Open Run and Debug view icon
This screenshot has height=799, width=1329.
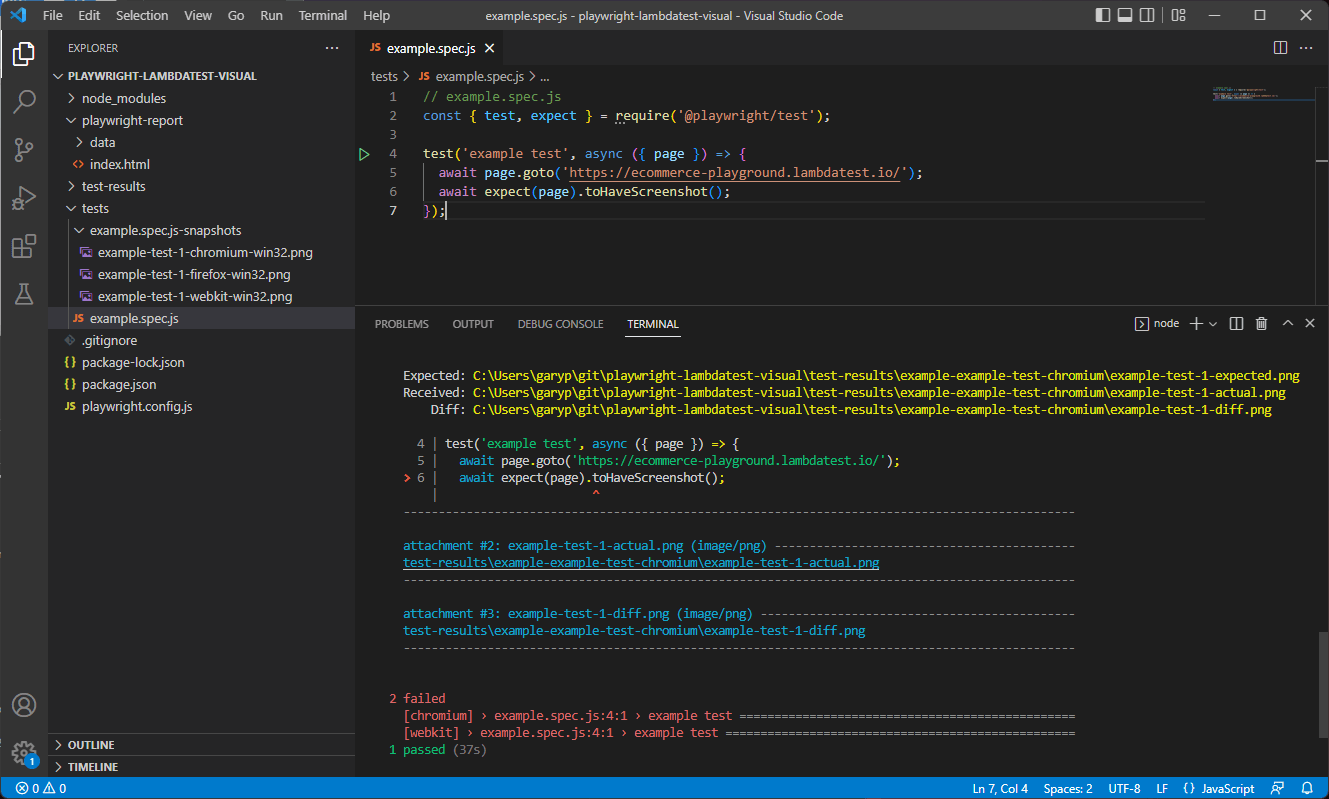[x=24, y=198]
